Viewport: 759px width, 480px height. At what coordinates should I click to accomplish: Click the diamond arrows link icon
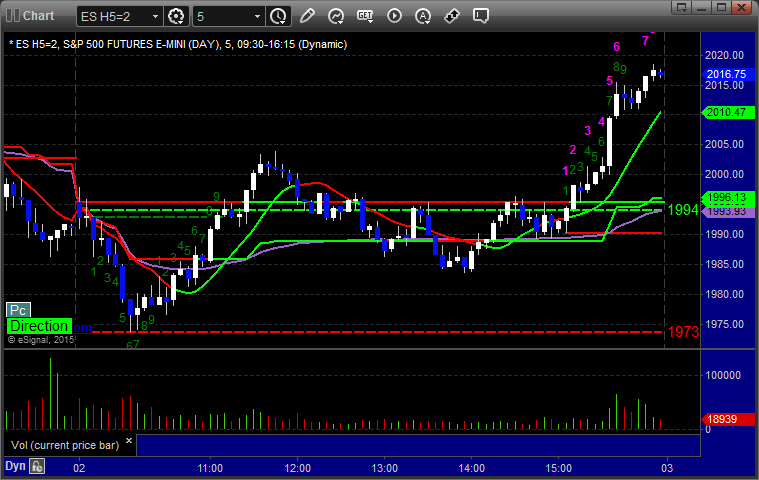[x=452, y=16]
